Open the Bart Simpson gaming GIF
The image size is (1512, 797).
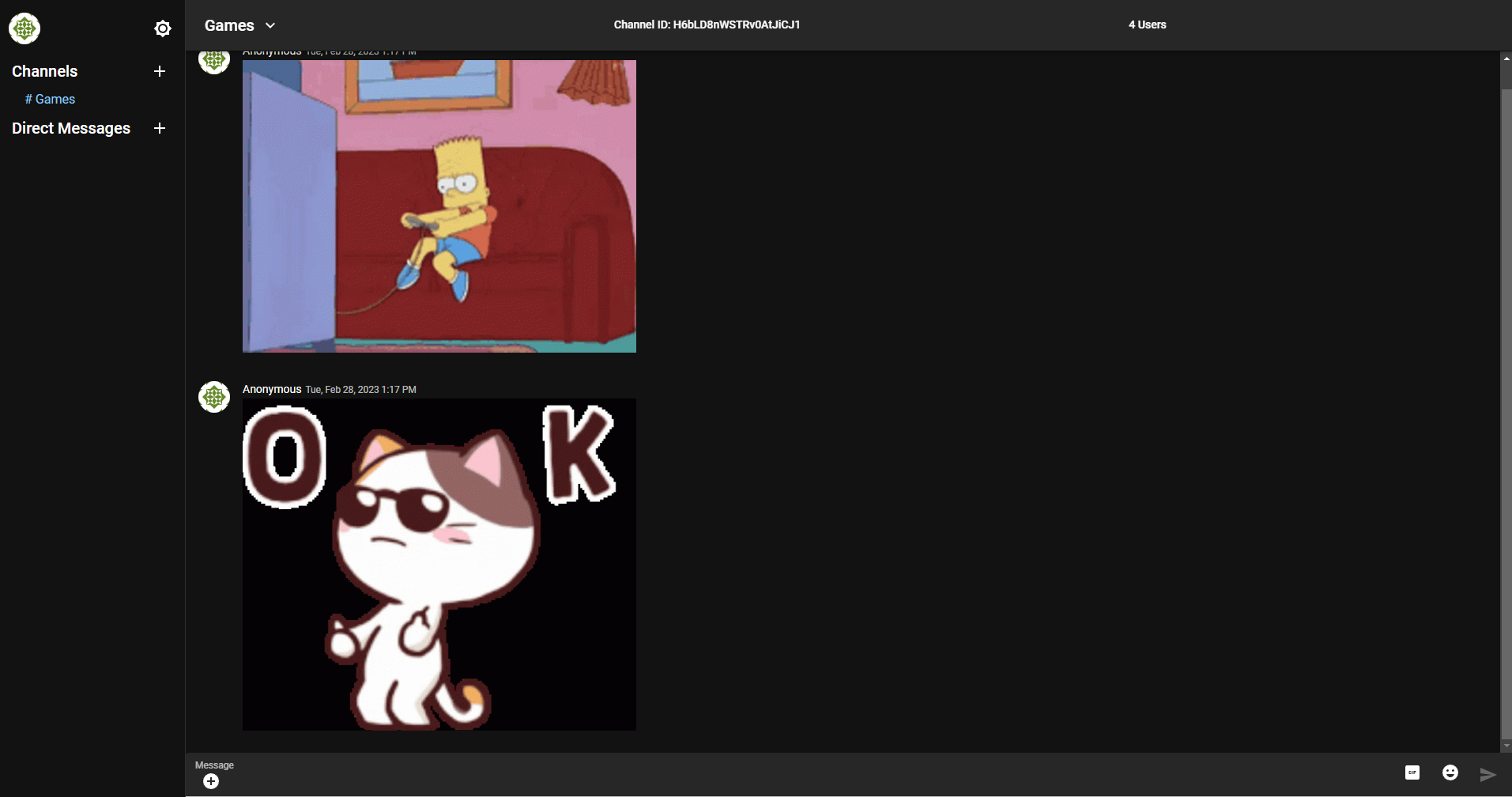point(439,206)
